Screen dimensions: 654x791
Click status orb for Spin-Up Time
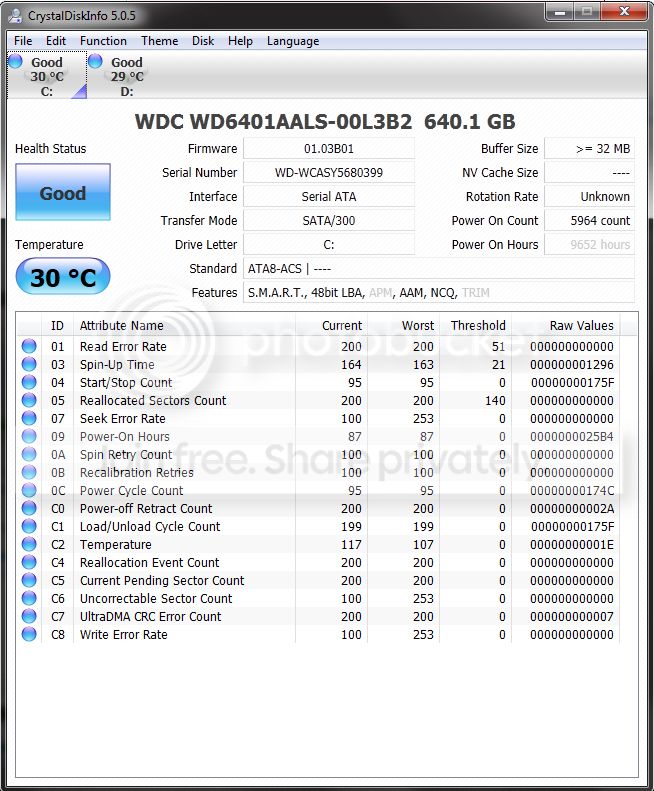pos(29,364)
